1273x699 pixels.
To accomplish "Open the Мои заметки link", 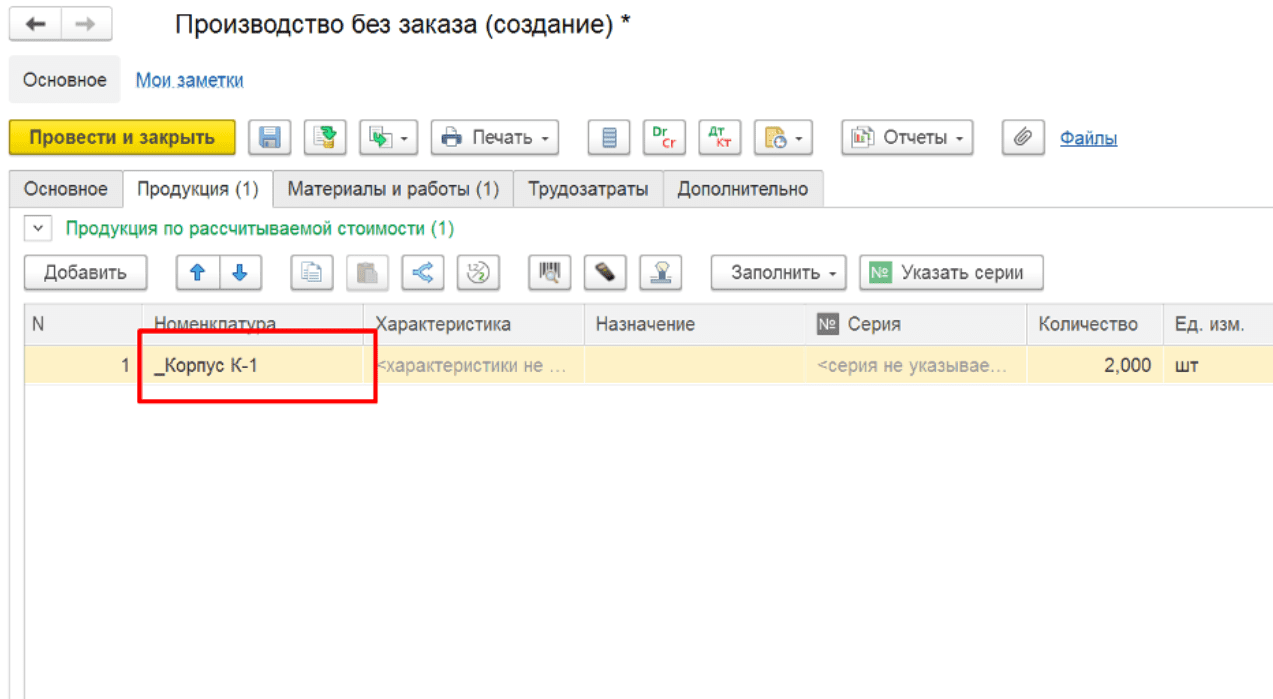I will point(189,80).
